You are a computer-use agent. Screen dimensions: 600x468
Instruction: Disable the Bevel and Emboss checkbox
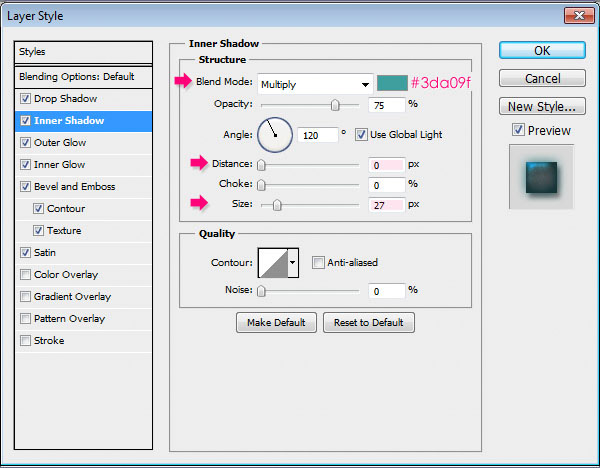(25, 187)
